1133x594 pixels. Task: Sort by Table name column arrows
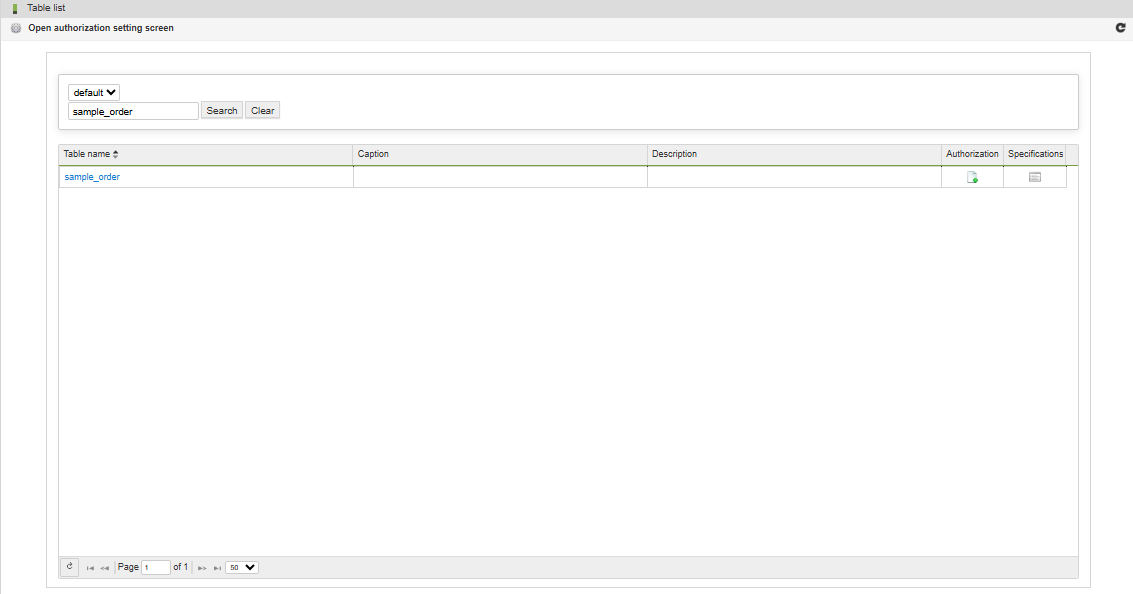(116, 154)
